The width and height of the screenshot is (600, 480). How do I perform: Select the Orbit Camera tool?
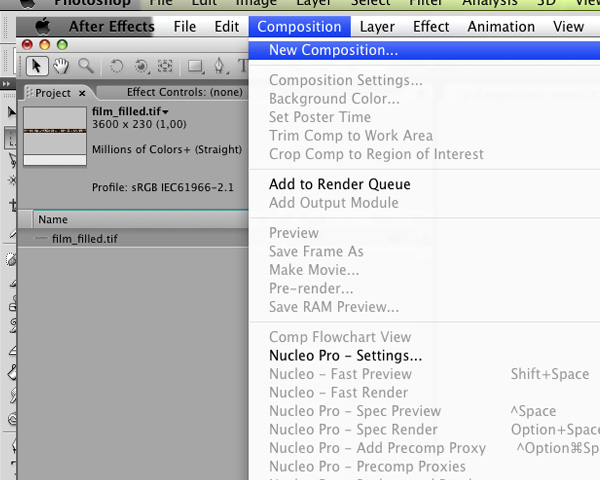point(141,66)
